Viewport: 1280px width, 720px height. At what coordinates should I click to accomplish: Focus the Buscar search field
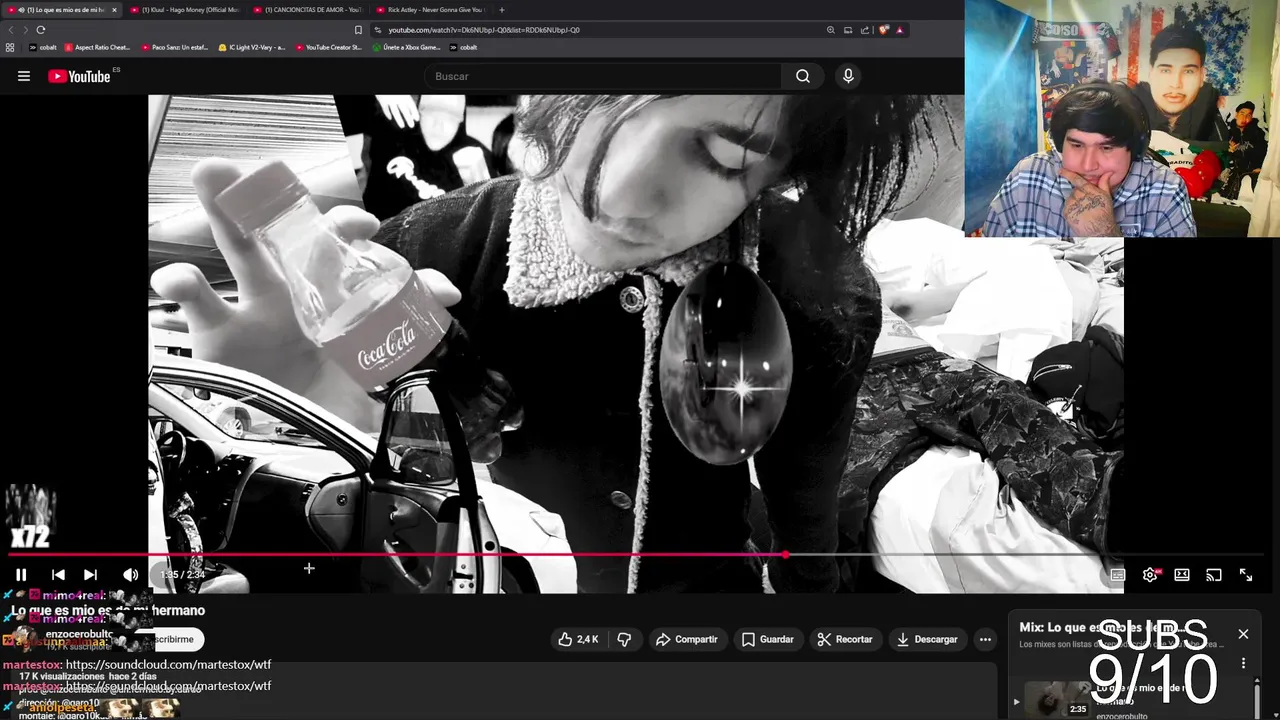tap(603, 76)
